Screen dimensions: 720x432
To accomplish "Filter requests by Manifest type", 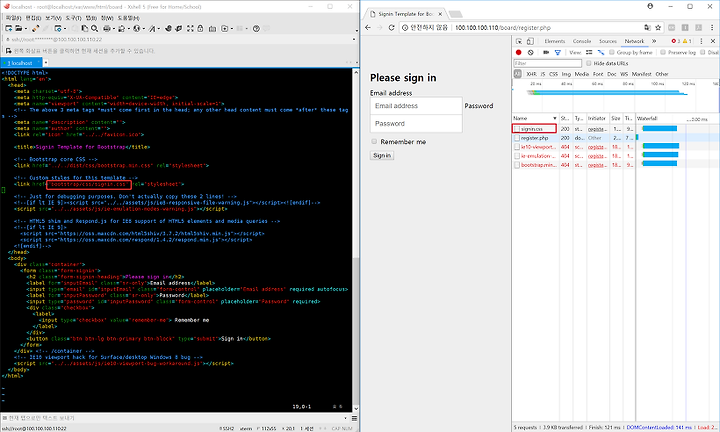I will [x=641, y=74].
